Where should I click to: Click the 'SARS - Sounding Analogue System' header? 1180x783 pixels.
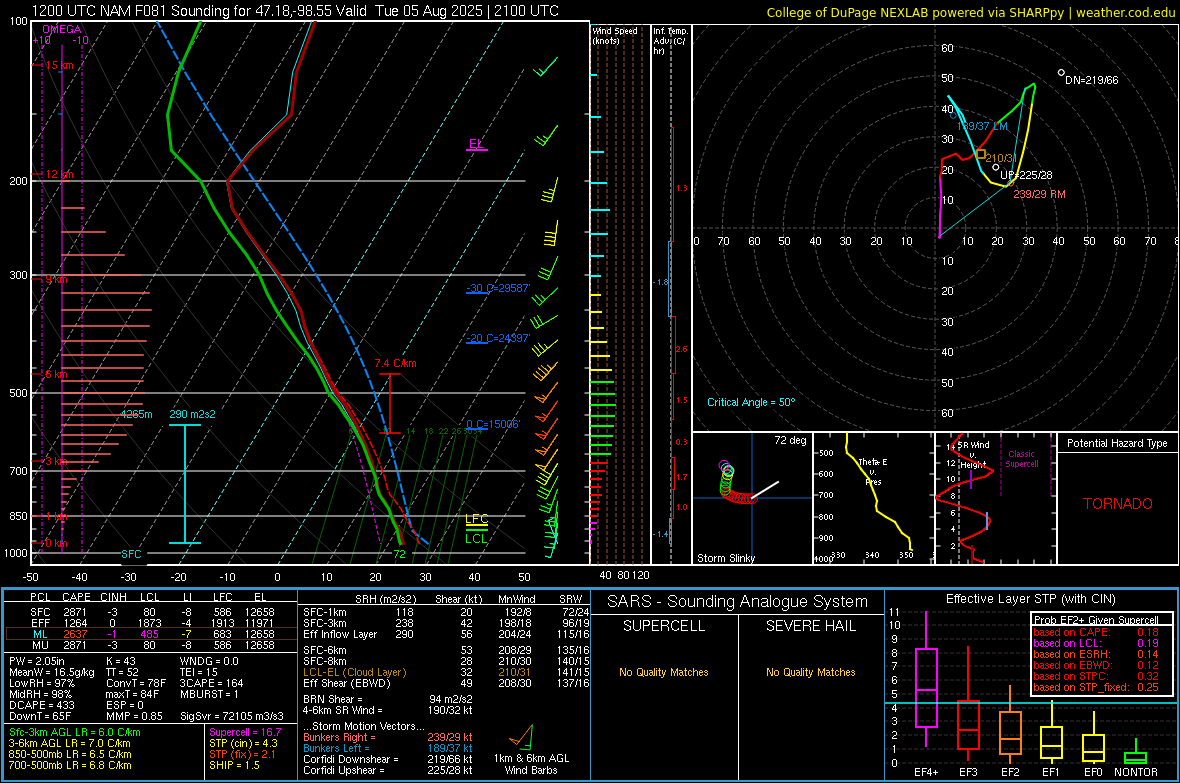(738, 601)
